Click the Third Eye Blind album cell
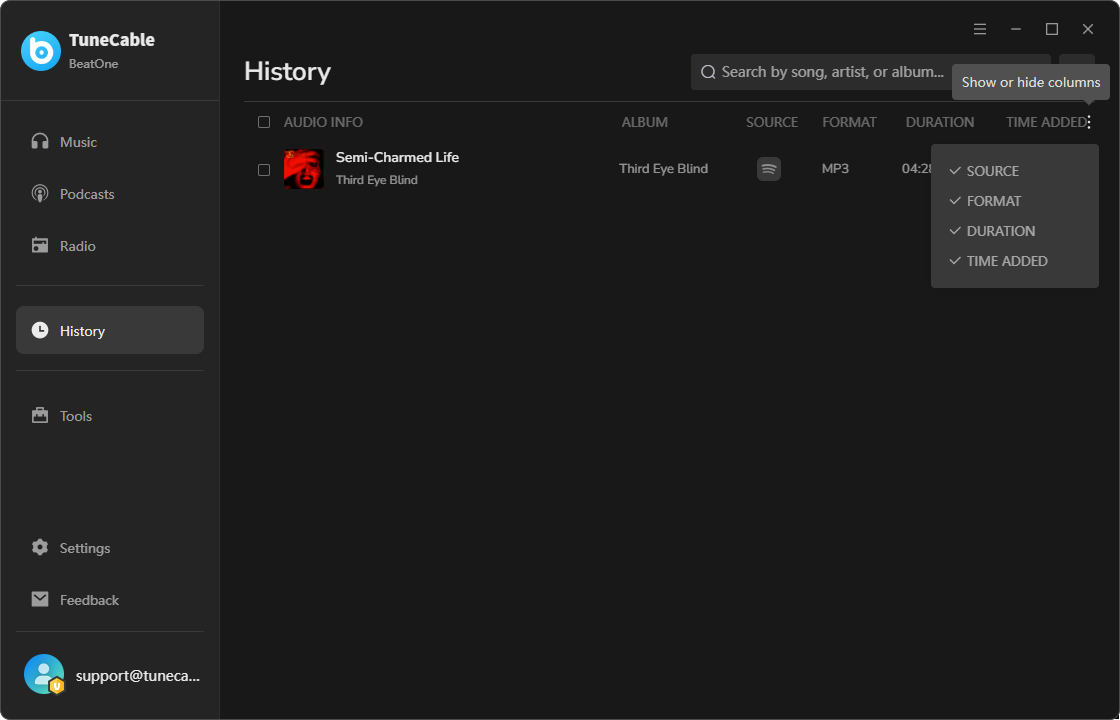1120x720 pixels. coord(664,169)
